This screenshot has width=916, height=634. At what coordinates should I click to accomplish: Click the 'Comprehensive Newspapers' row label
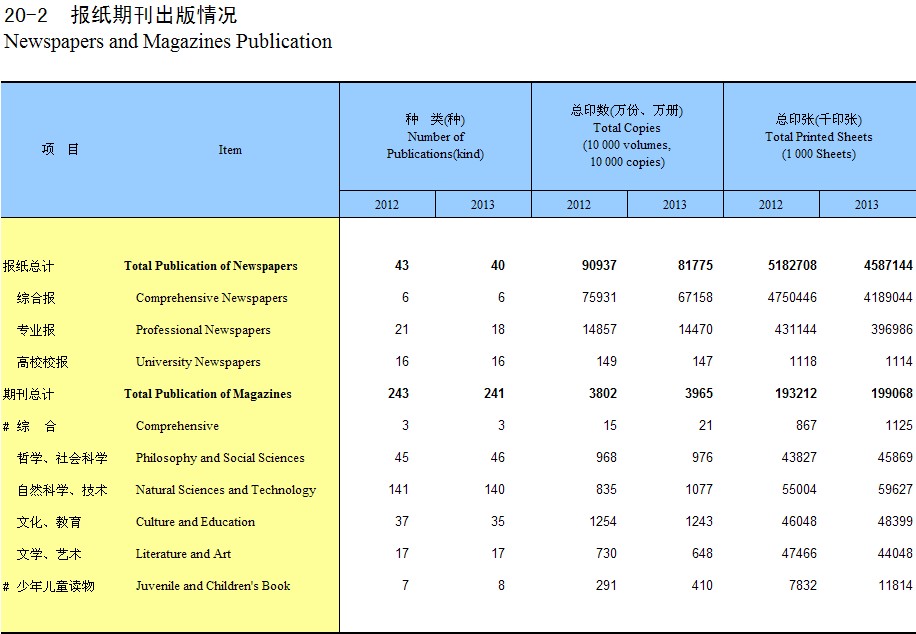[211, 298]
